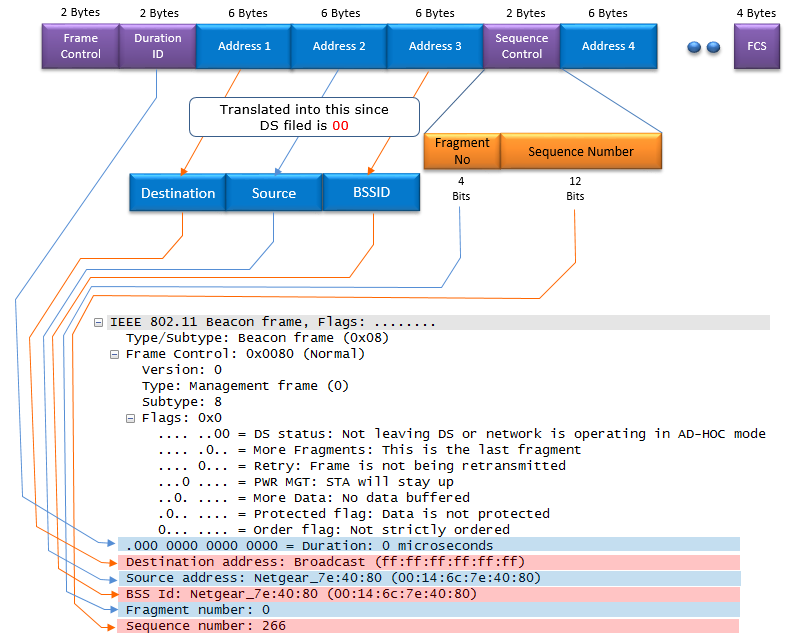Select the BSSID blue box
The width and height of the screenshot is (791, 638).
[371, 192]
